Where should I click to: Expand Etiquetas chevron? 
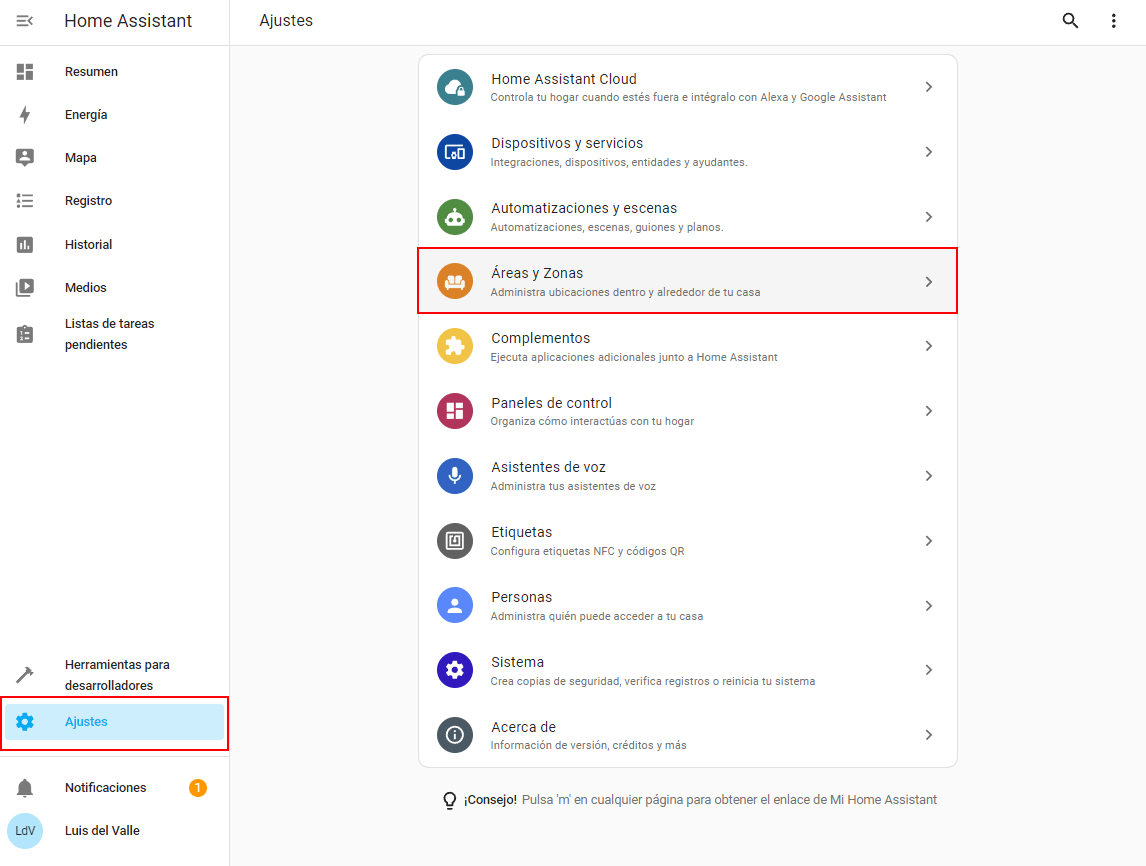click(x=928, y=541)
